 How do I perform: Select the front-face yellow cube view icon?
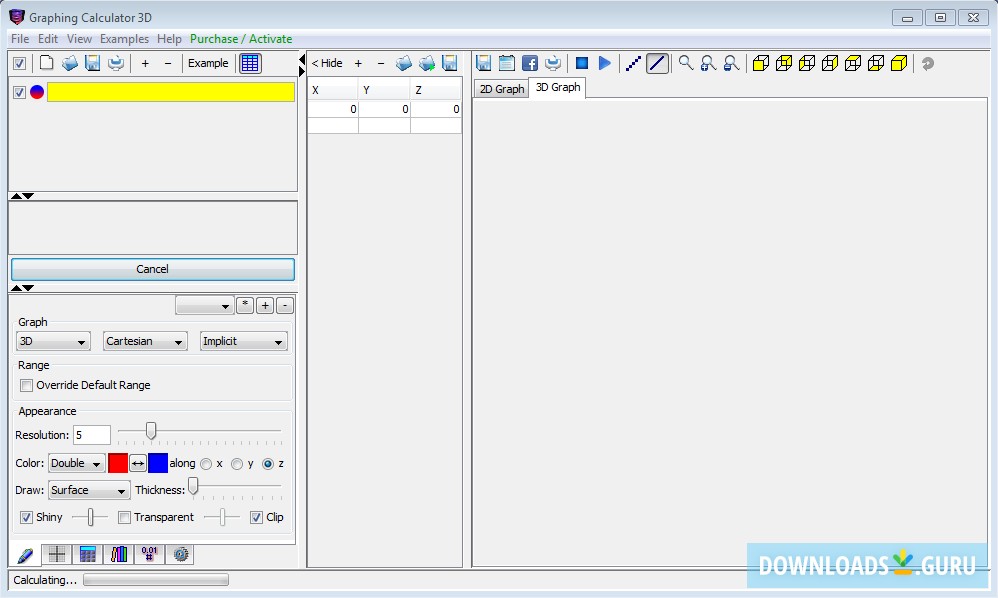761,63
